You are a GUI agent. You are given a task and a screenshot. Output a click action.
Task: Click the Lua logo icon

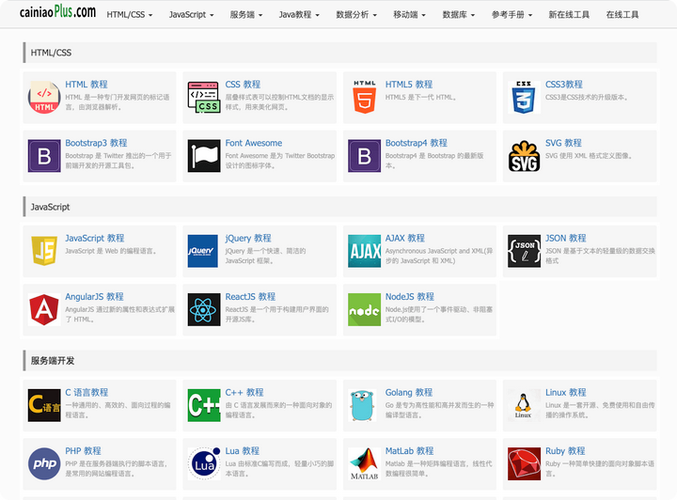[204, 464]
